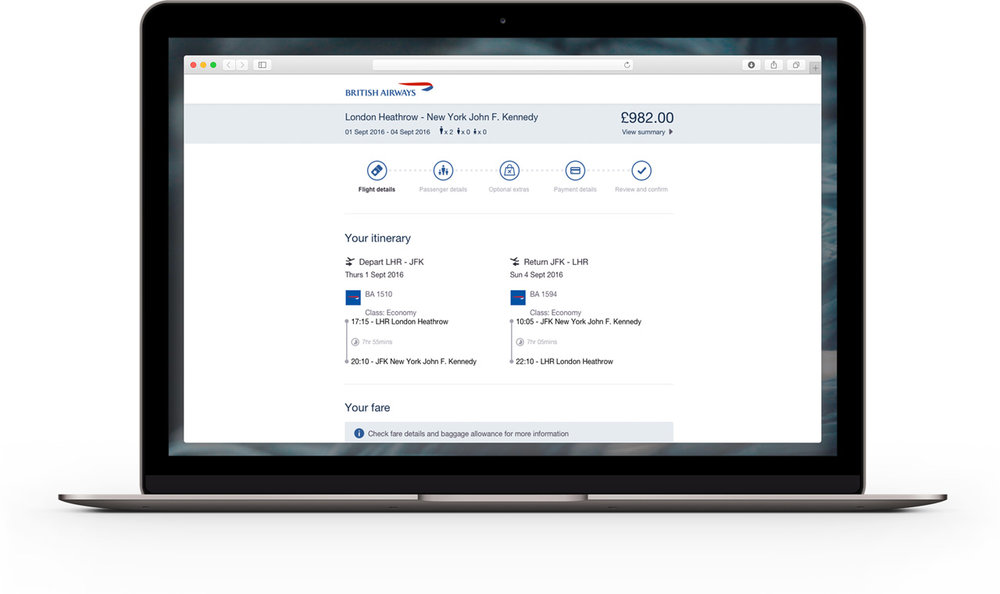Click flight number BA 1594
Screen dimensions: 1000x594
tap(543, 294)
